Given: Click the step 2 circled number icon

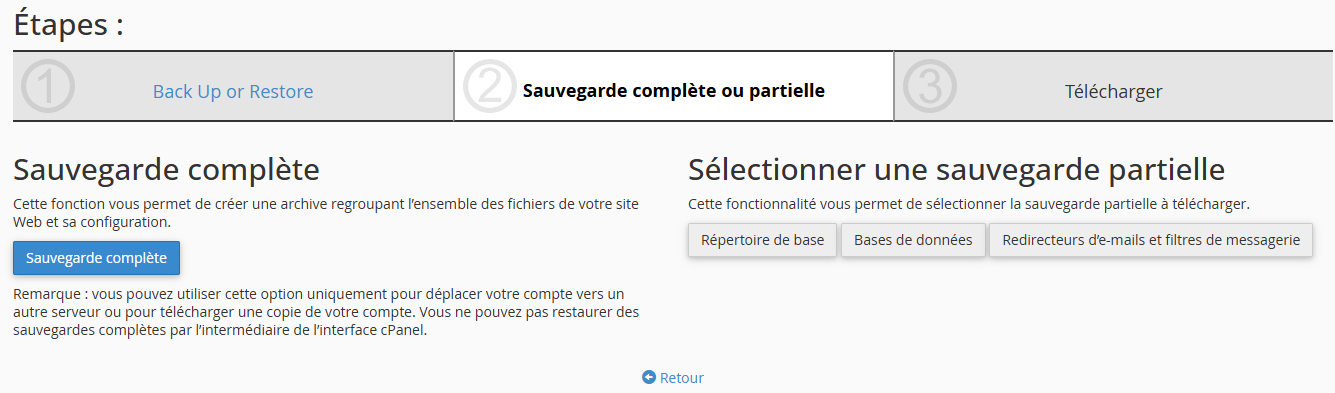Looking at the screenshot, I should 489,87.
